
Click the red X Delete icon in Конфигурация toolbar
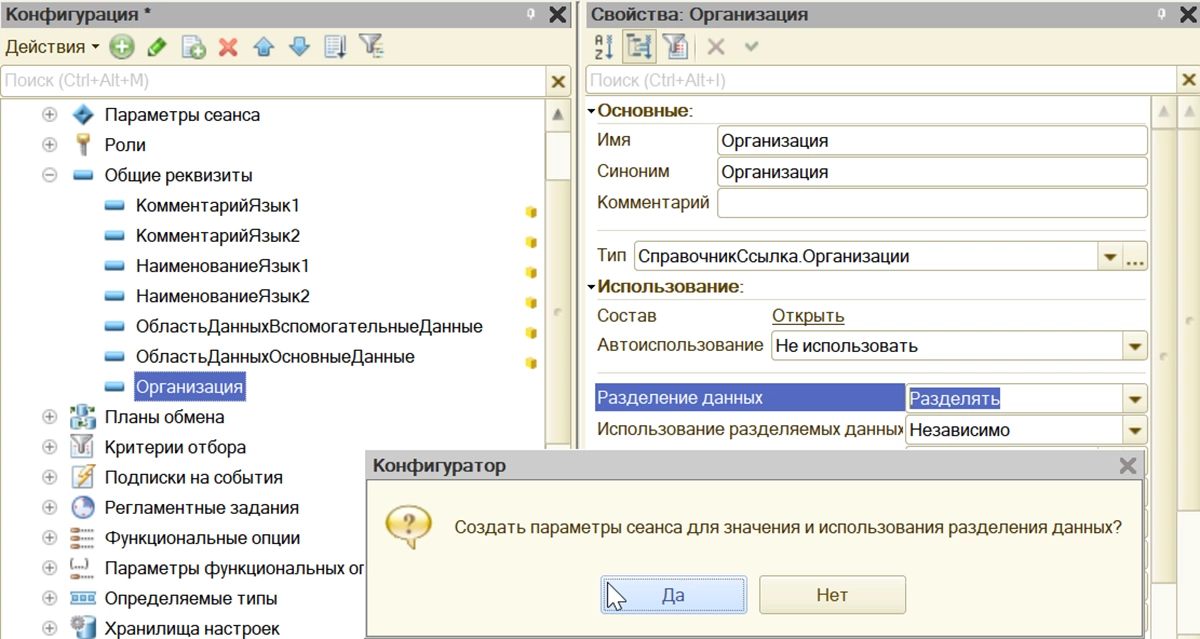pos(228,47)
